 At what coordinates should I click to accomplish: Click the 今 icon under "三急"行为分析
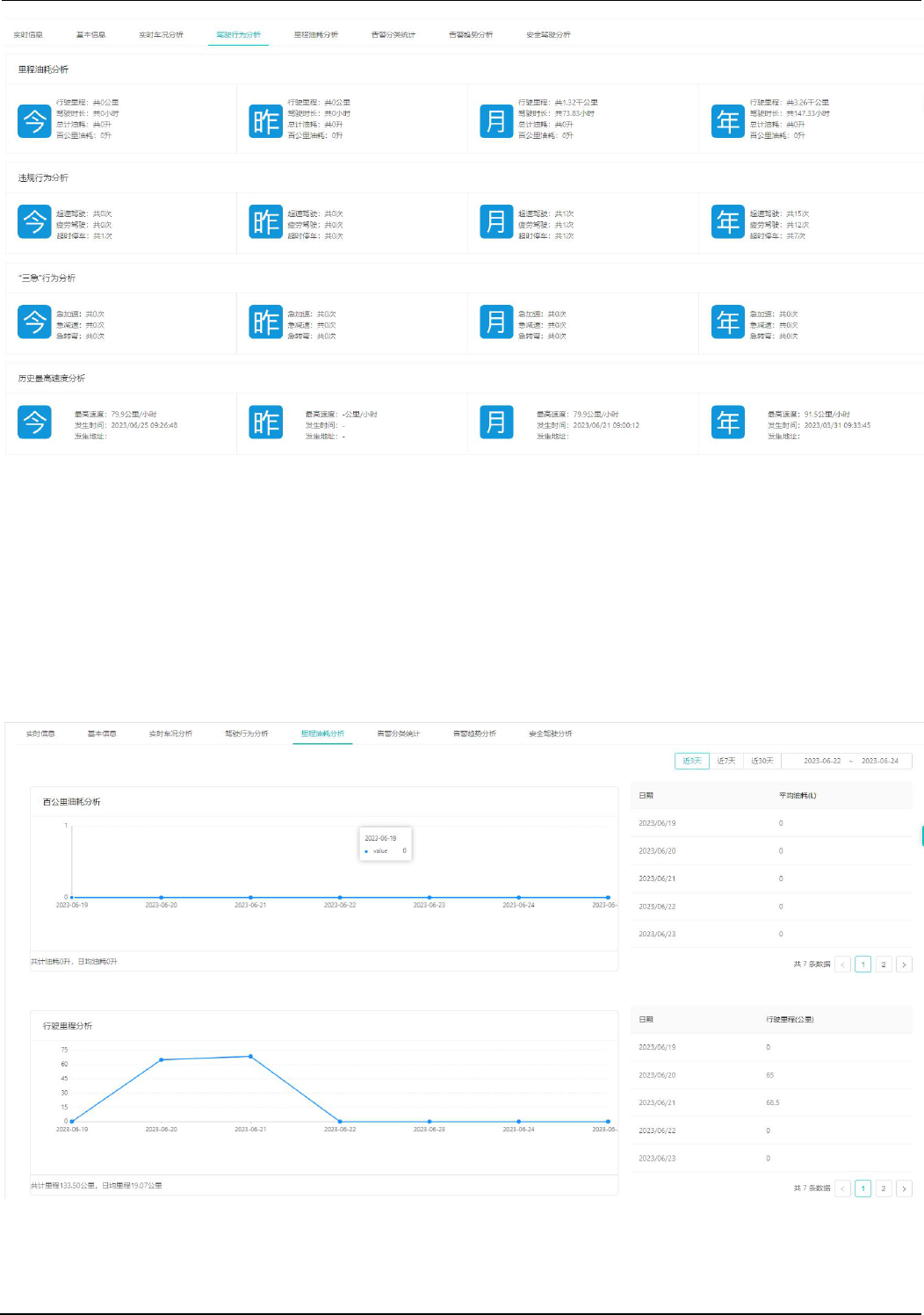34,322
